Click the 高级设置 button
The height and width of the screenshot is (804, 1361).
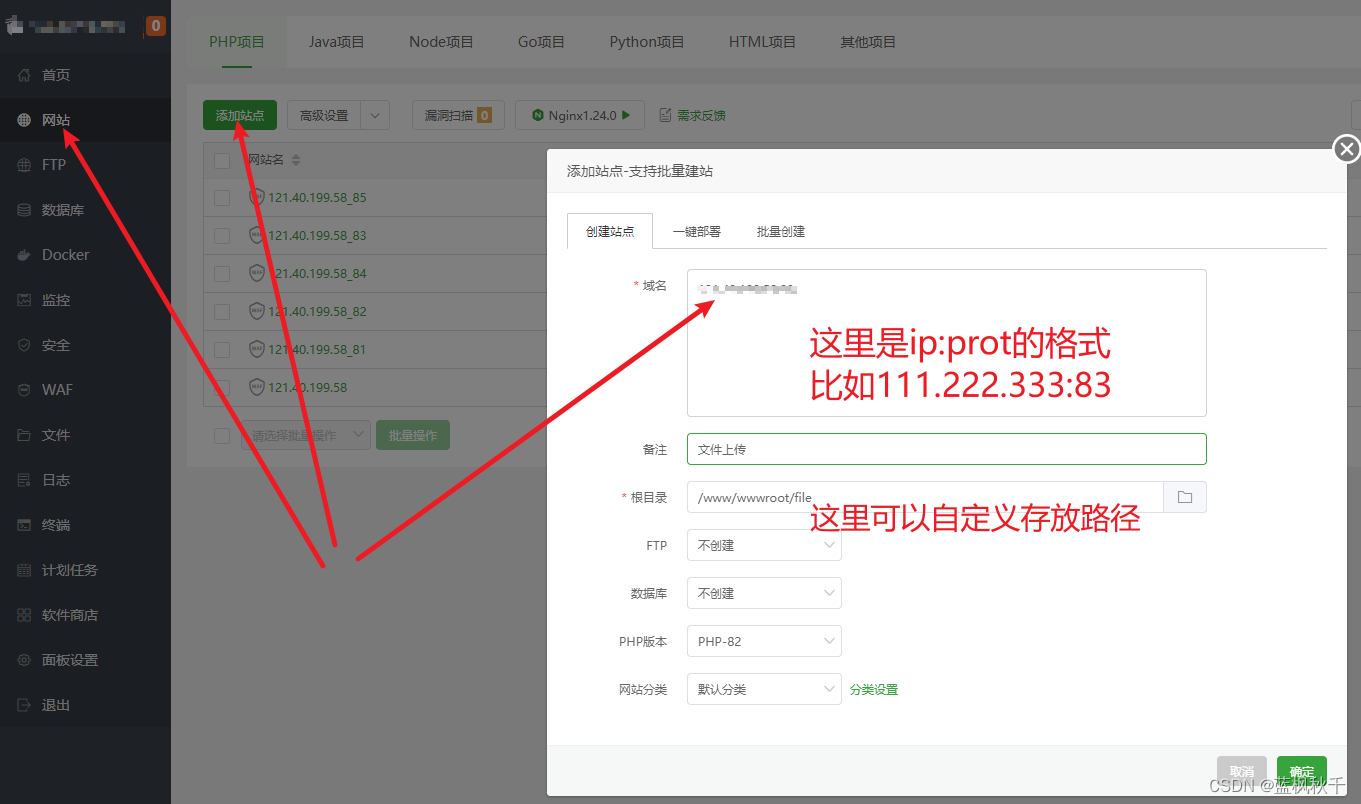(x=324, y=115)
